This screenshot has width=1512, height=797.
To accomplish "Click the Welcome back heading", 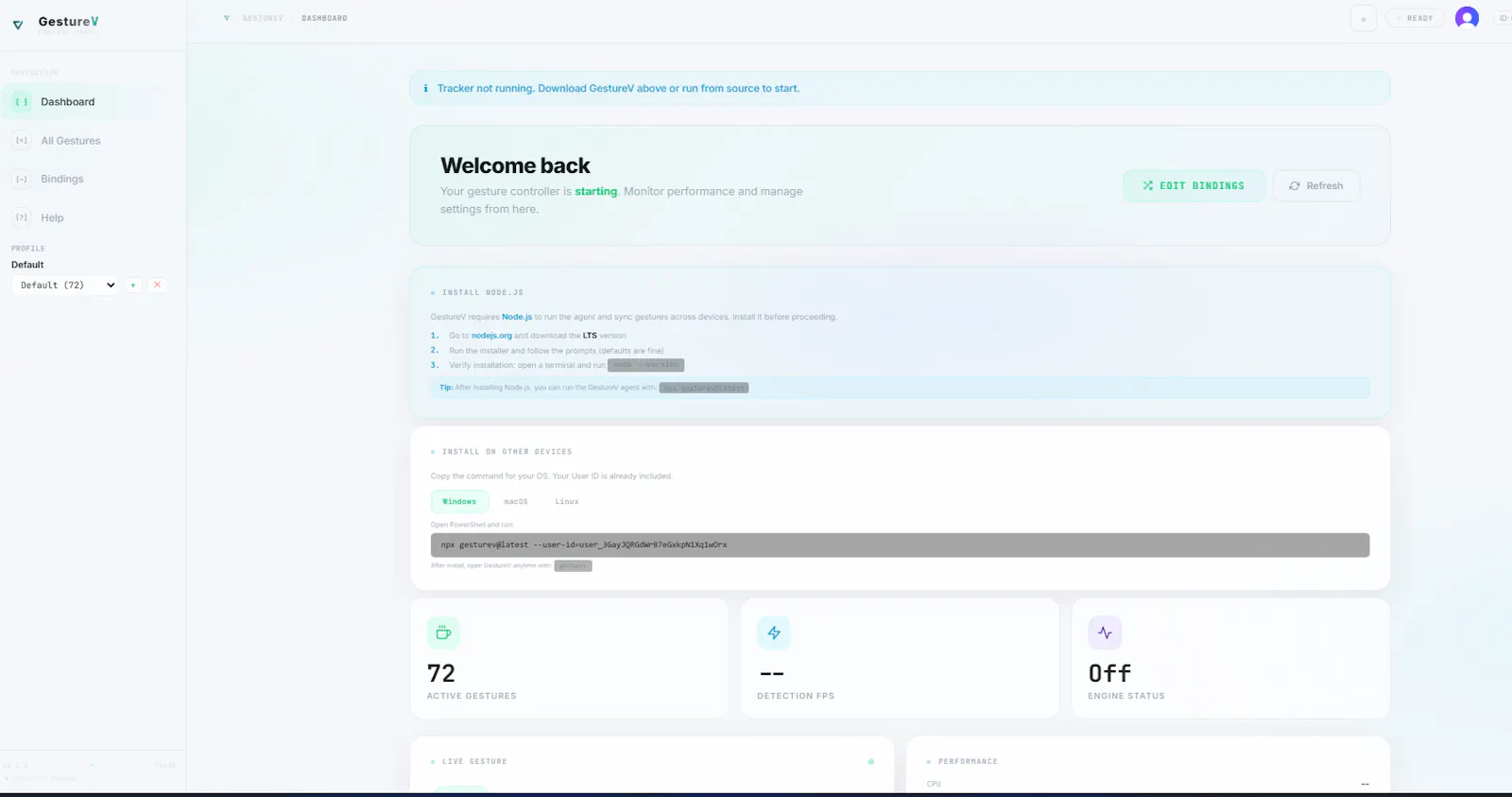I will [x=515, y=165].
